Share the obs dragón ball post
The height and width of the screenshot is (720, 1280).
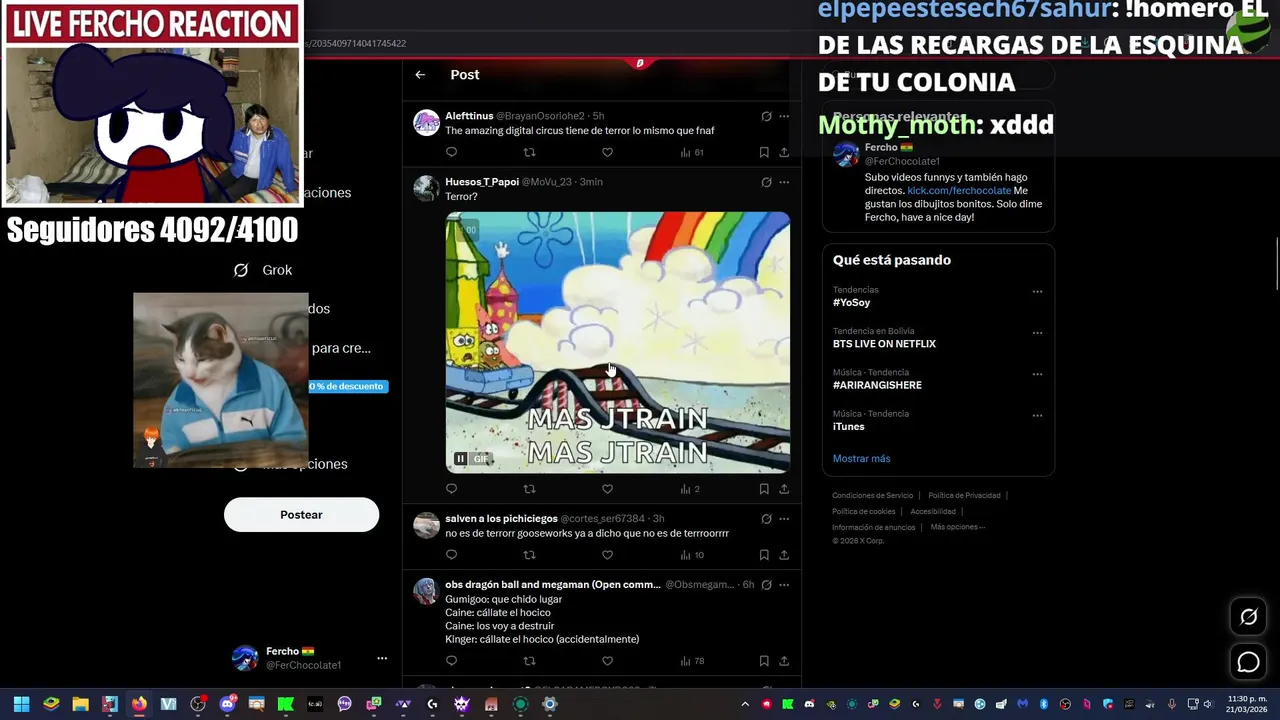pos(784,661)
